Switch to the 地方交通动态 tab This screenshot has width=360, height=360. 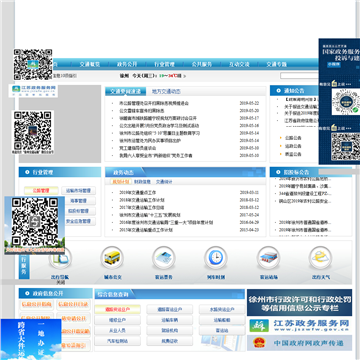(x=166, y=91)
